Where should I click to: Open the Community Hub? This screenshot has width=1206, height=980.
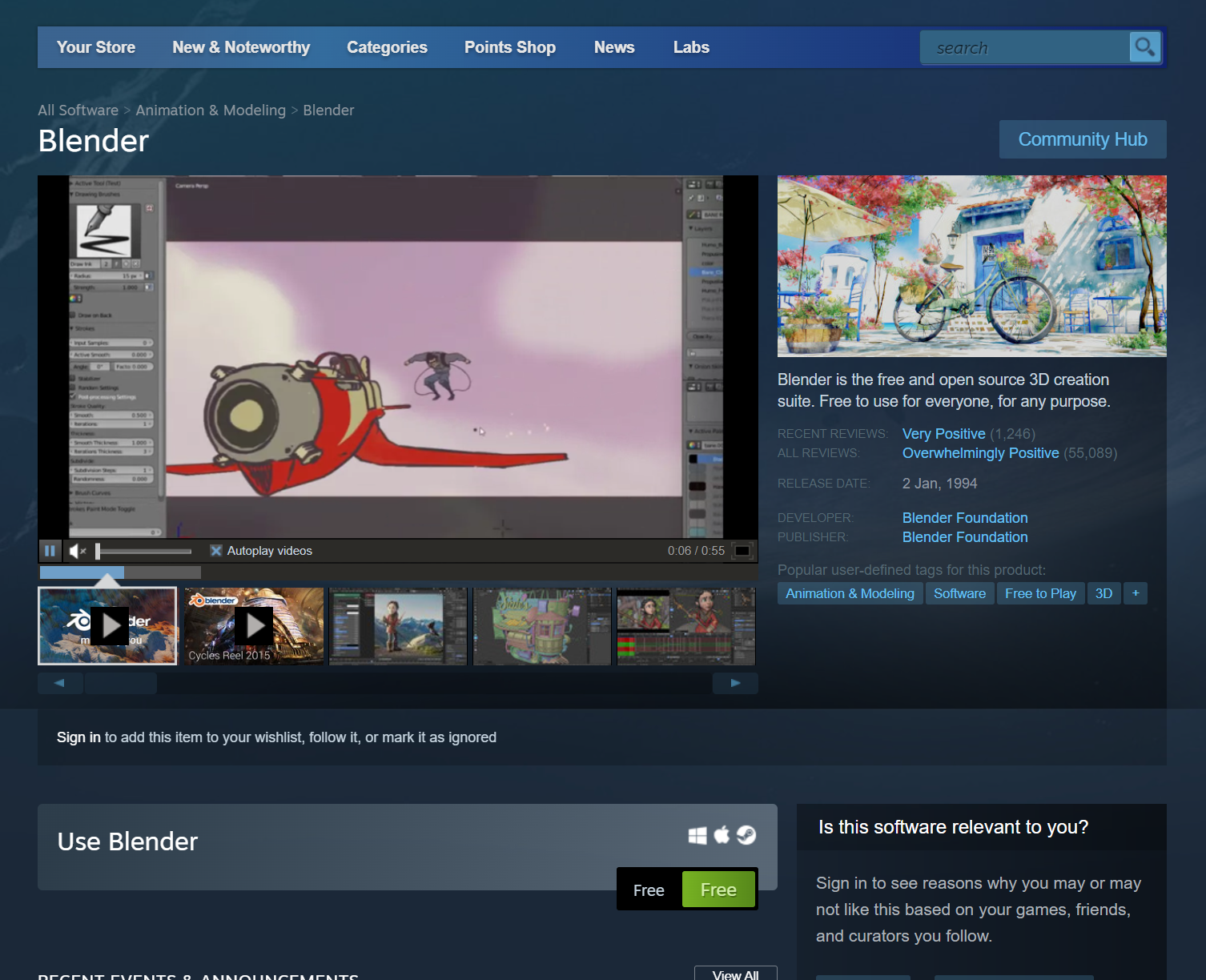(1083, 139)
